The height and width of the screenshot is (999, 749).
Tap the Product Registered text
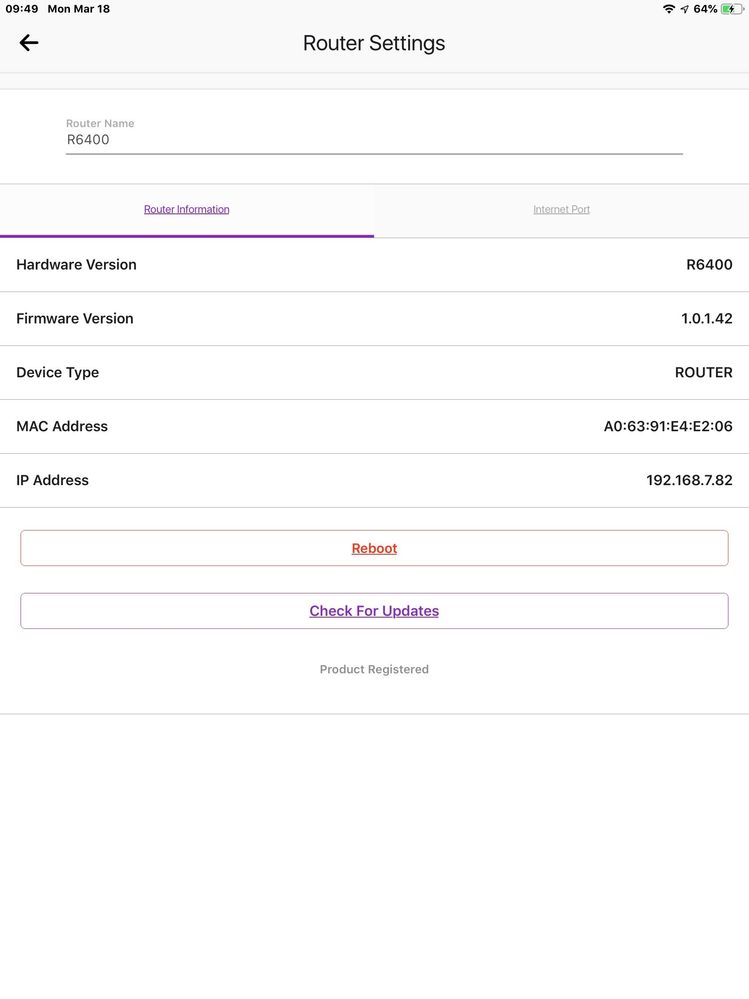point(374,670)
